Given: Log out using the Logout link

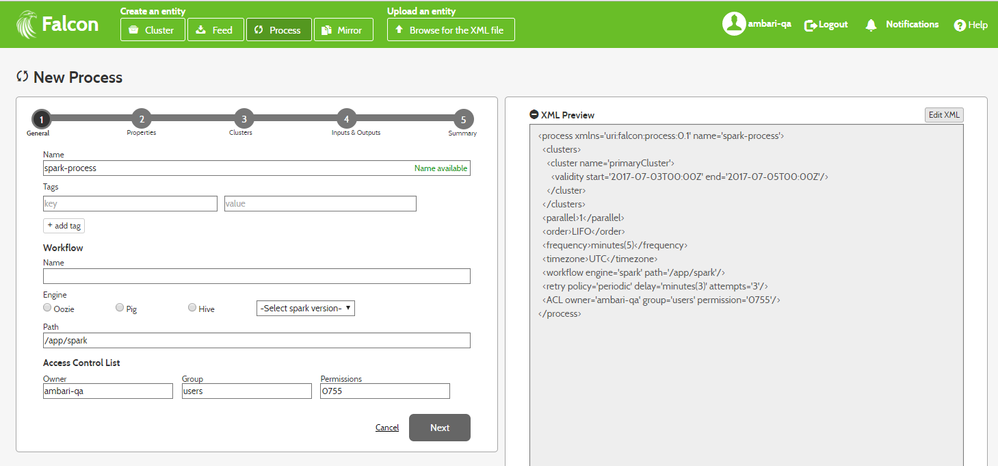Looking at the screenshot, I should coord(826,25).
